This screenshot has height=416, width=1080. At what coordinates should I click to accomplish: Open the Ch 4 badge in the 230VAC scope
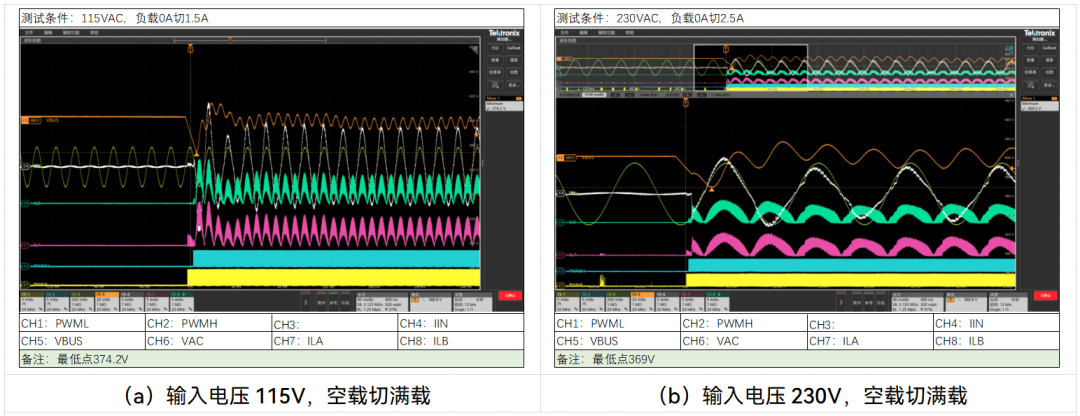point(618,300)
